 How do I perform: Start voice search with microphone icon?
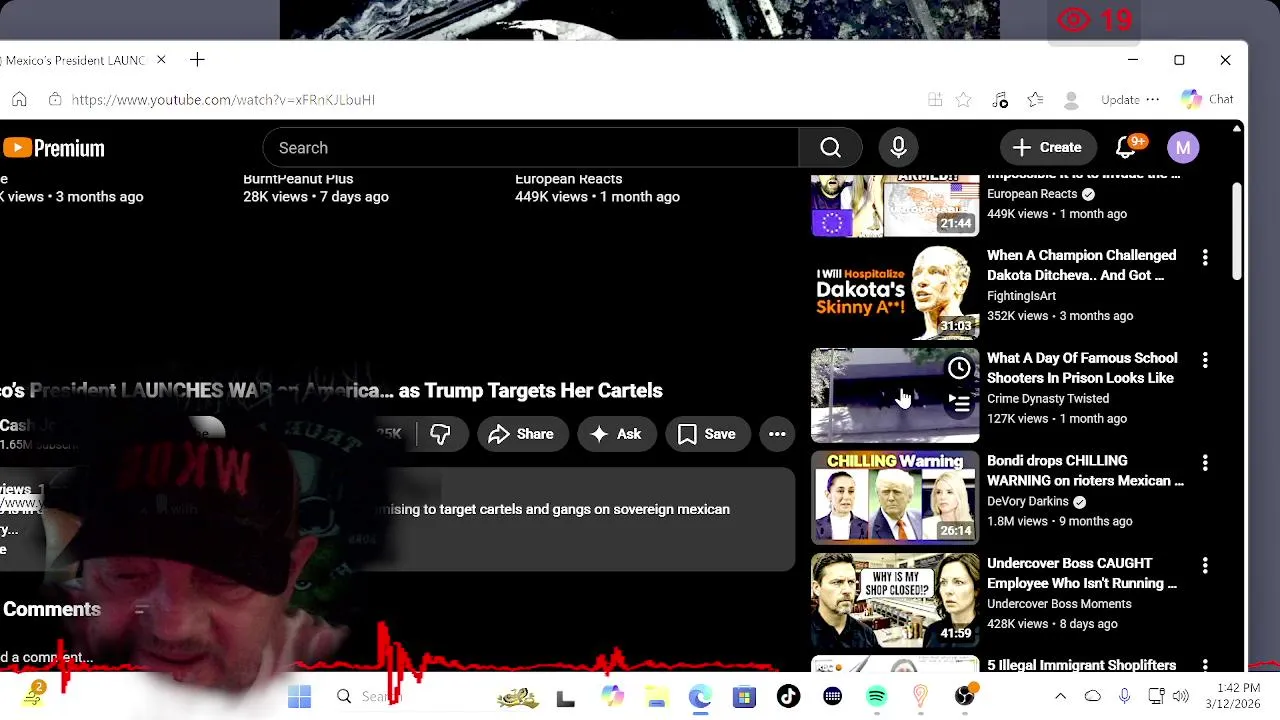898,148
